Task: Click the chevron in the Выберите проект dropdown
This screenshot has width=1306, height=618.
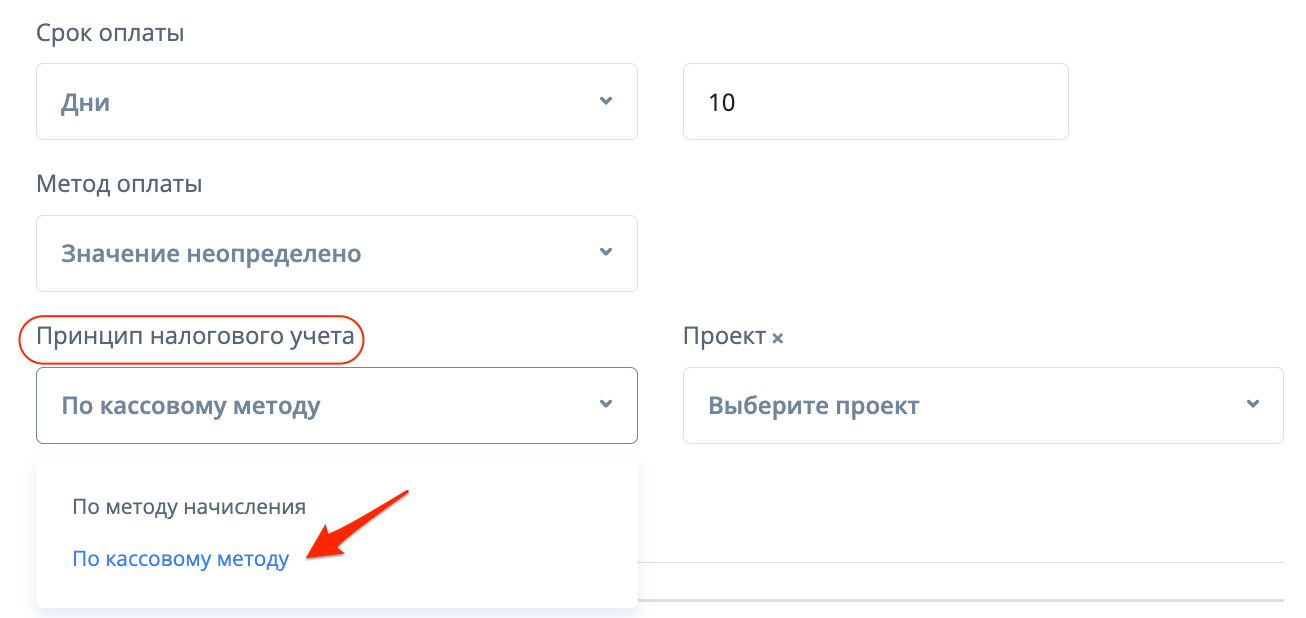Action: coord(1252,404)
